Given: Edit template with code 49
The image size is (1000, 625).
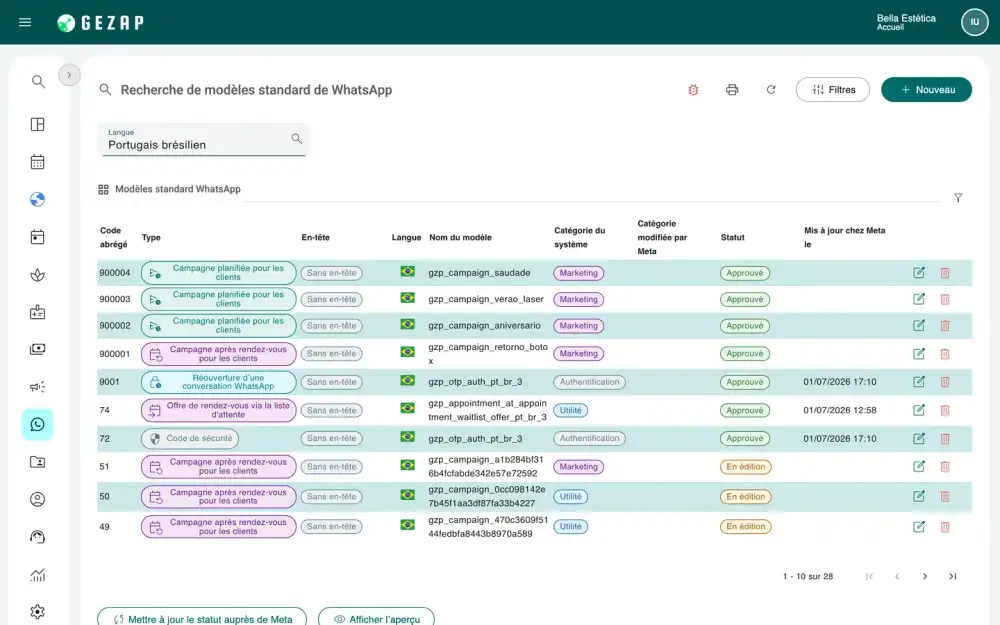Looking at the screenshot, I should [x=918, y=527].
